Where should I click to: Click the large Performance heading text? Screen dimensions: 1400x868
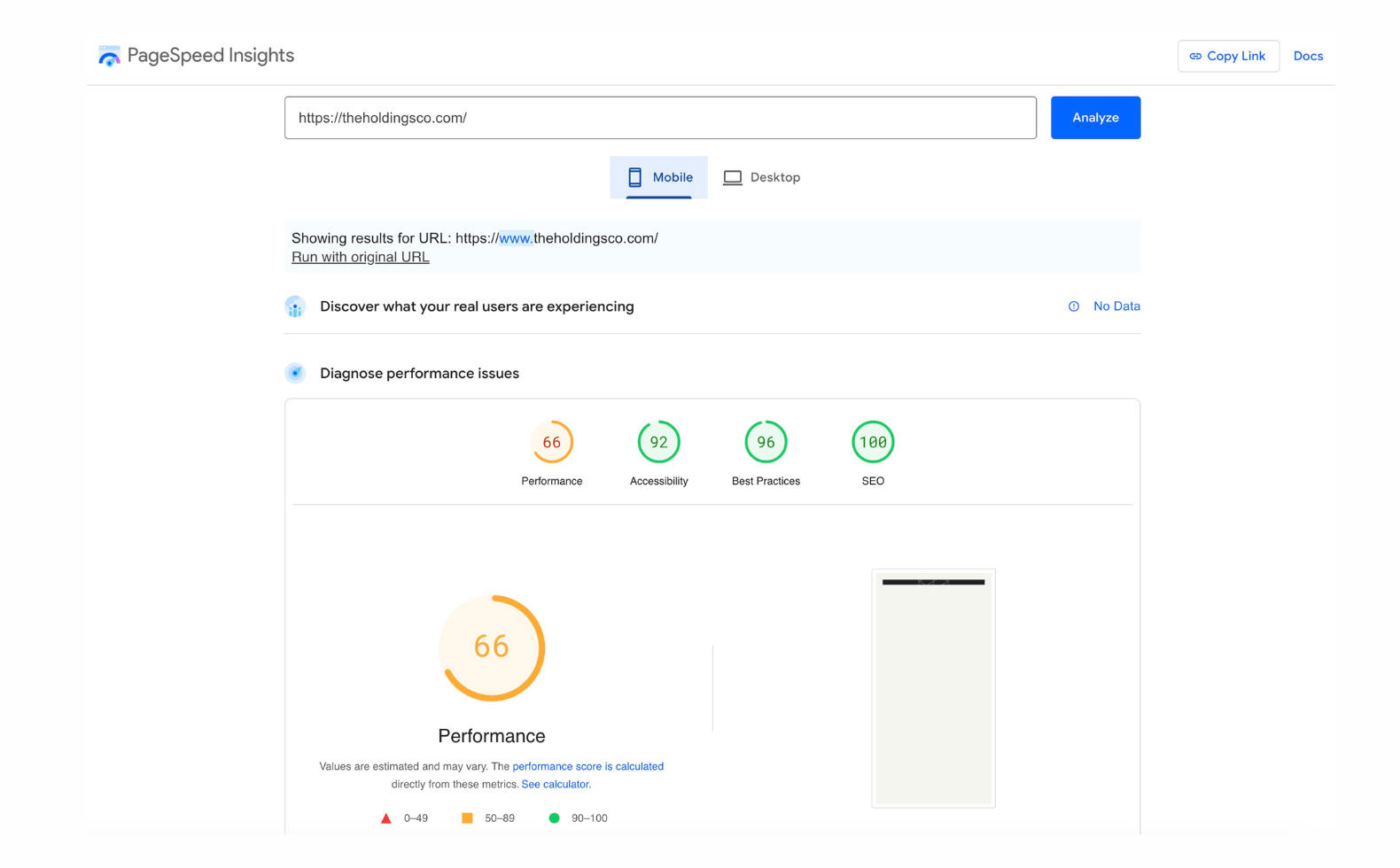pyautogui.click(x=492, y=736)
